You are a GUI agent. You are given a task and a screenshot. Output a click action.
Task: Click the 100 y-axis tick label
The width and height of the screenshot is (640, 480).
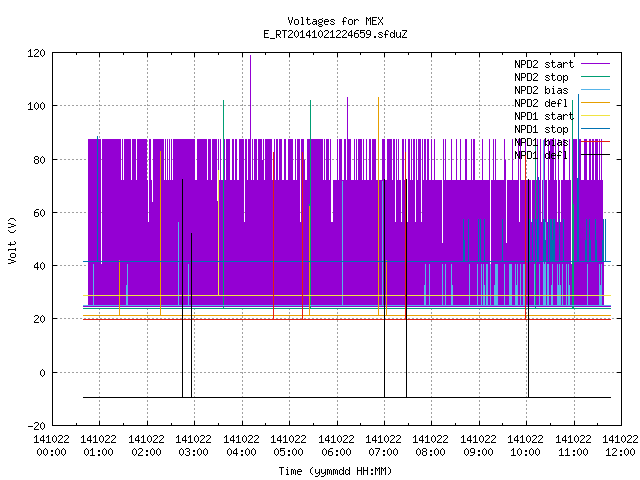click(x=36, y=107)
